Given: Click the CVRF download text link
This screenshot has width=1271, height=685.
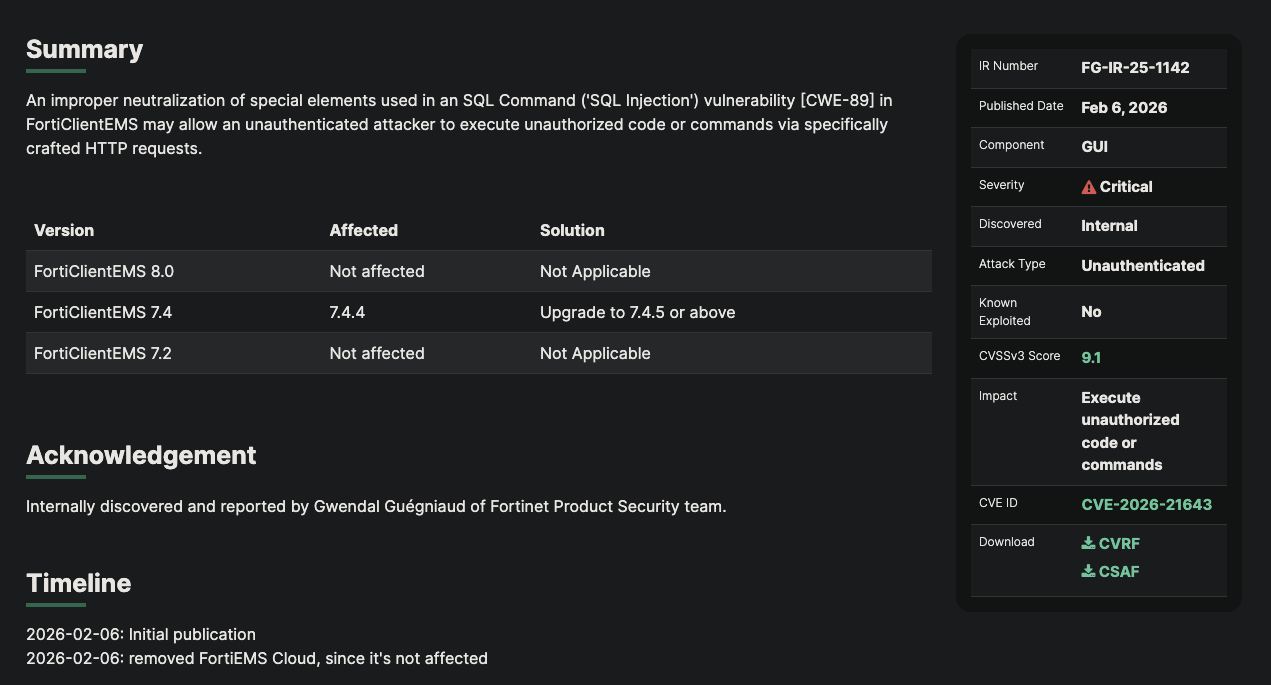Looking at the screenshot, I should point(1119,544).
